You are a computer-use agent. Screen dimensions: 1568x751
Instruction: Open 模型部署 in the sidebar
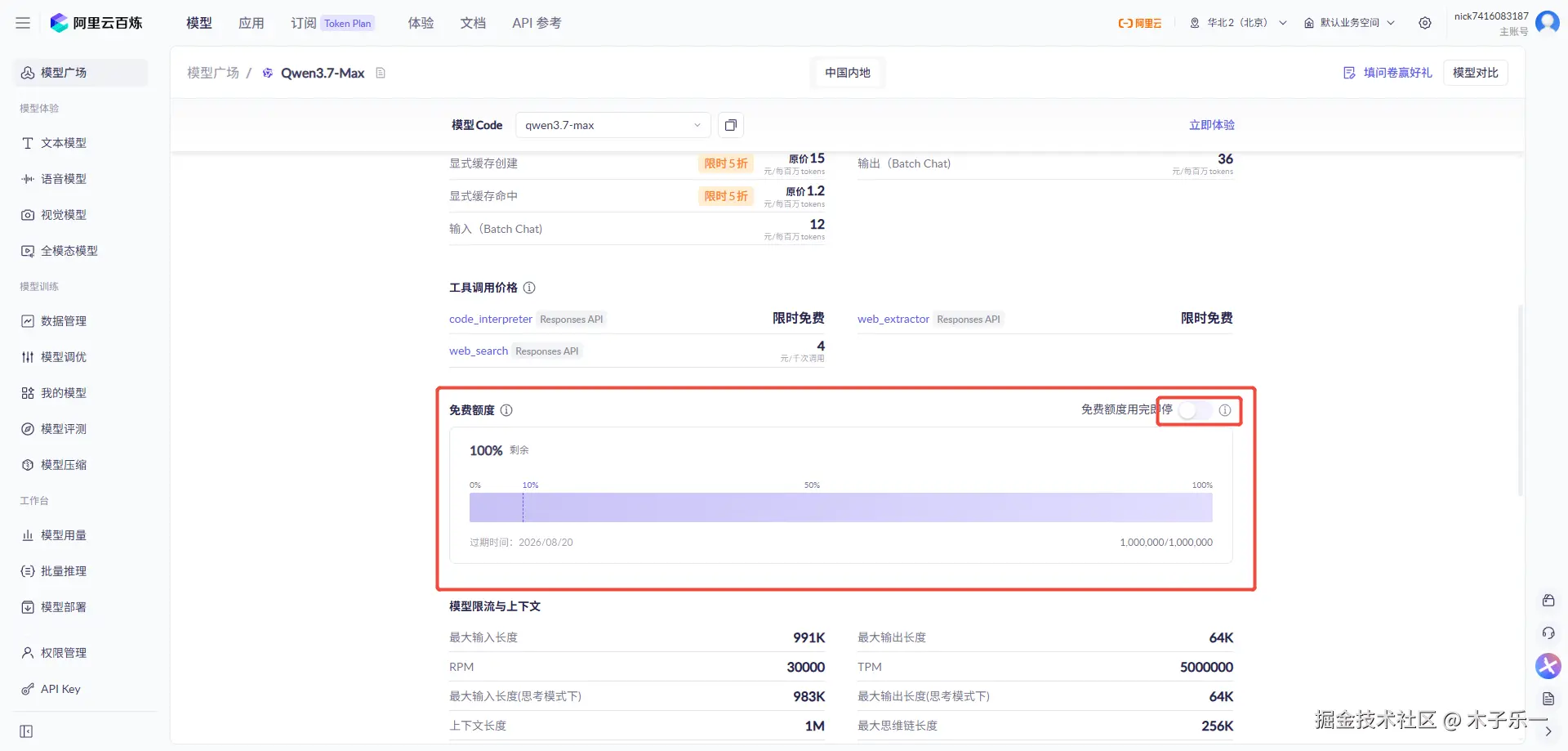81,607
